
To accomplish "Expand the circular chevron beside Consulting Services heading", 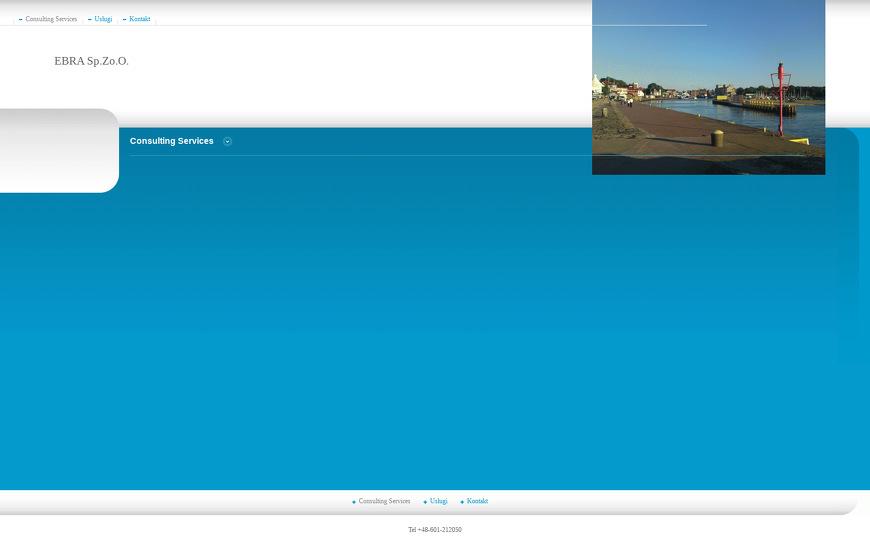I will point(228,141).
